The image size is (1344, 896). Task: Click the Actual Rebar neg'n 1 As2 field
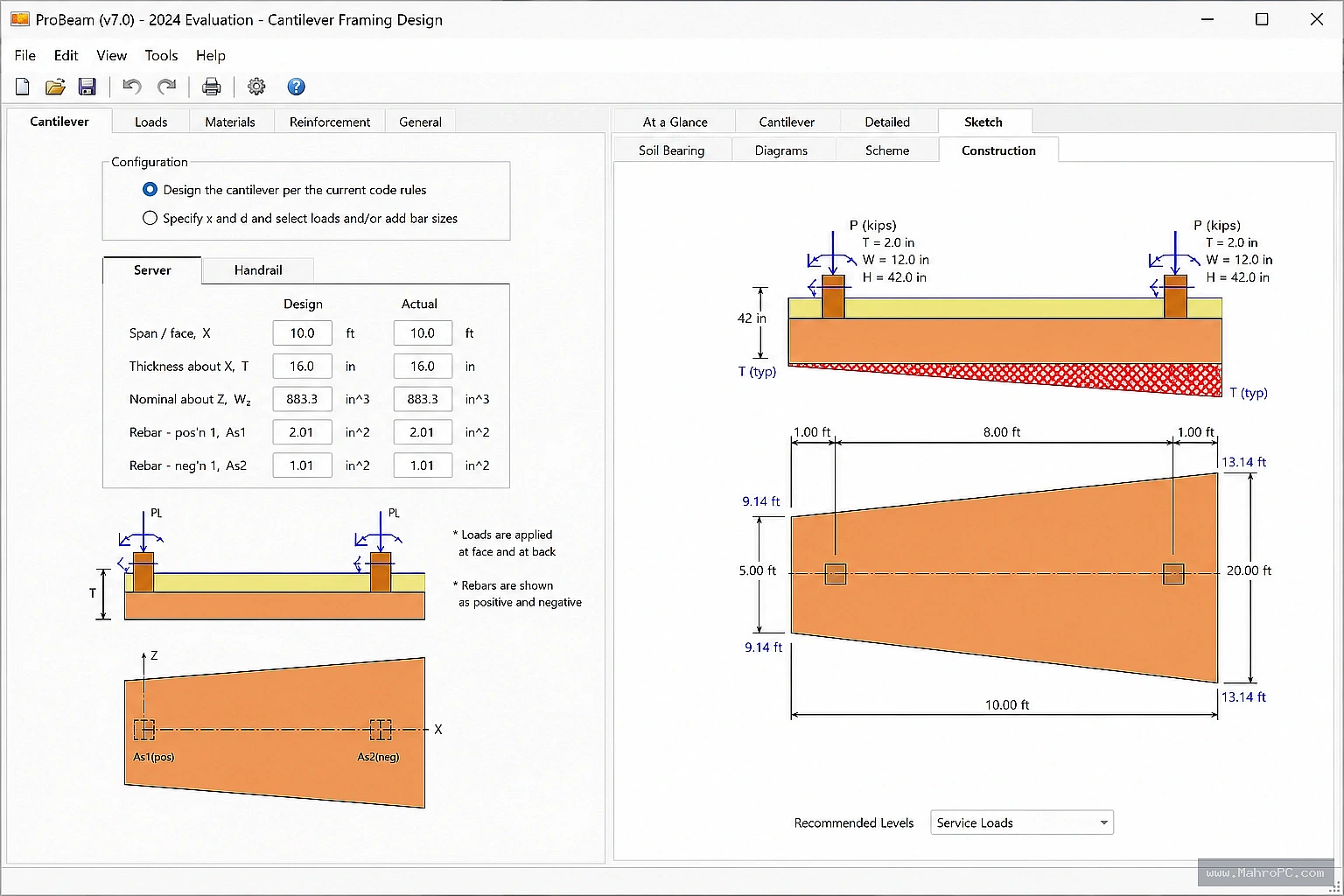pos(423,465)
